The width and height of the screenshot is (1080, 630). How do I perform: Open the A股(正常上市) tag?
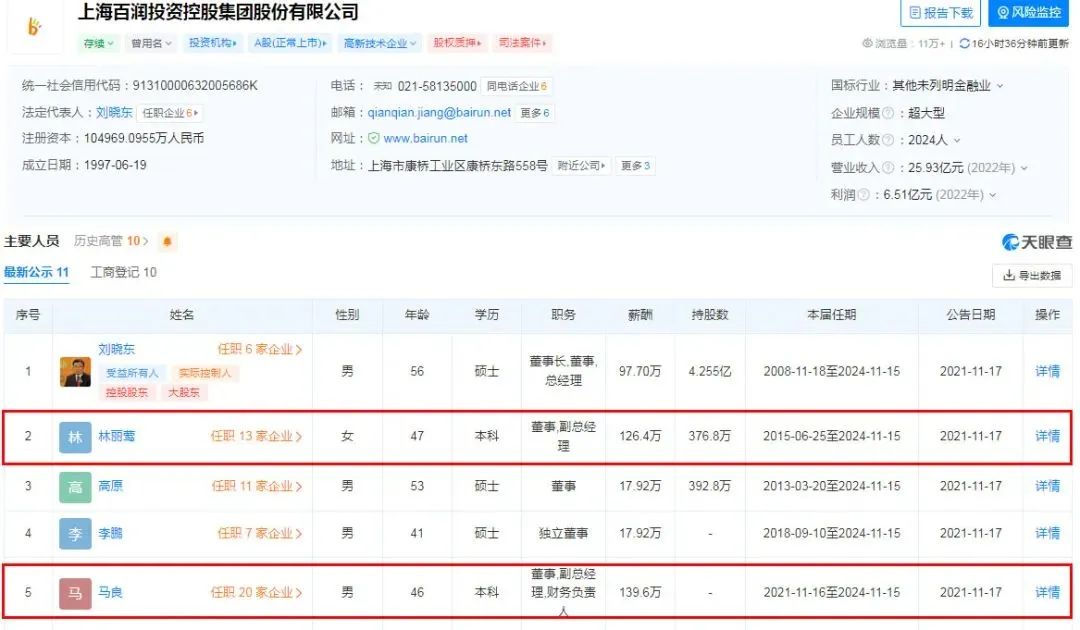(x=290, y=43)
